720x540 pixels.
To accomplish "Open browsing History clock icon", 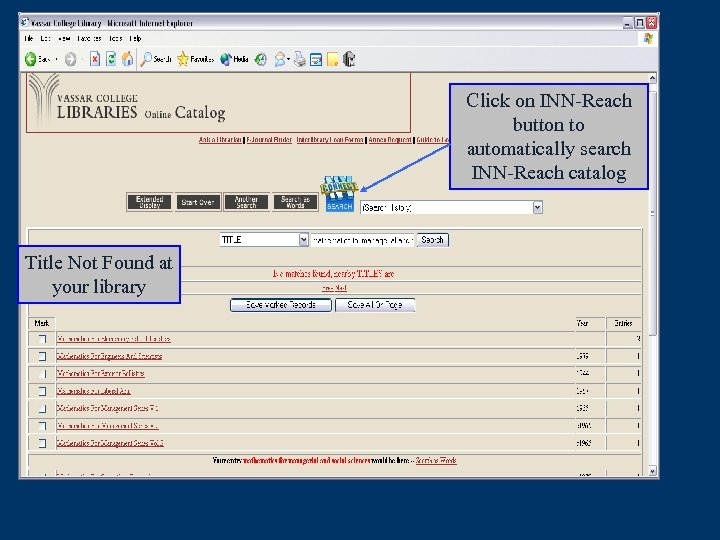I will coord(260,59).
